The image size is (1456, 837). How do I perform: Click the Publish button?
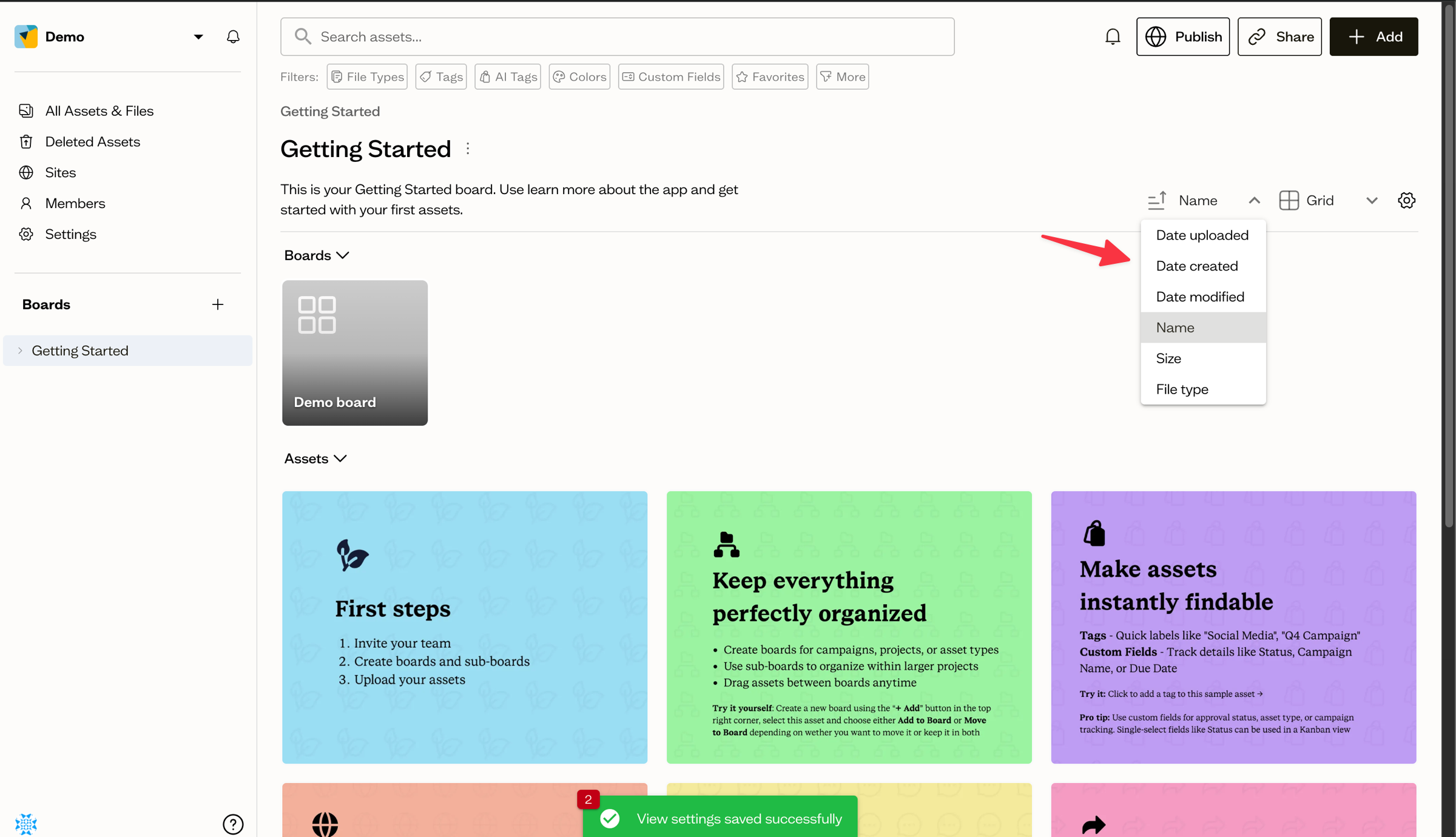(1183, 36)
